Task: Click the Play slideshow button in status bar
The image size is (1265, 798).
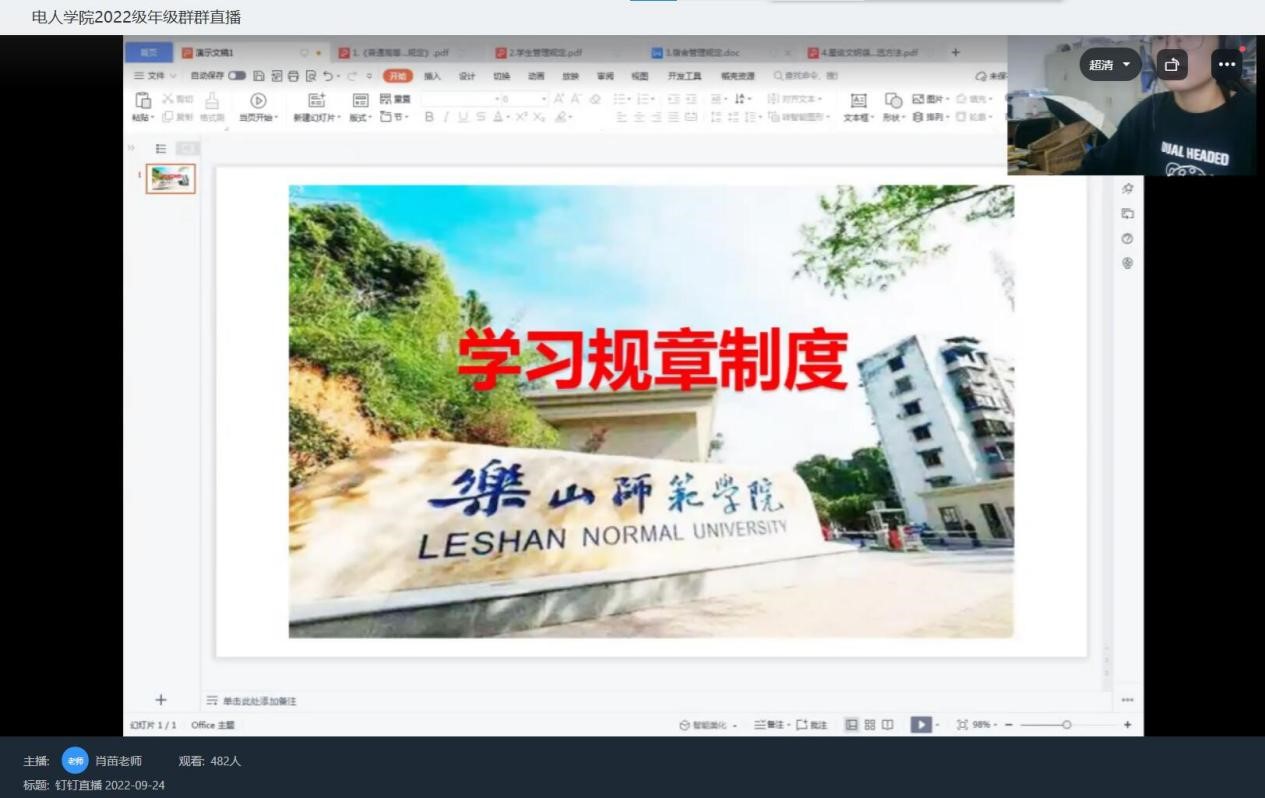Action: pos(921,725)
